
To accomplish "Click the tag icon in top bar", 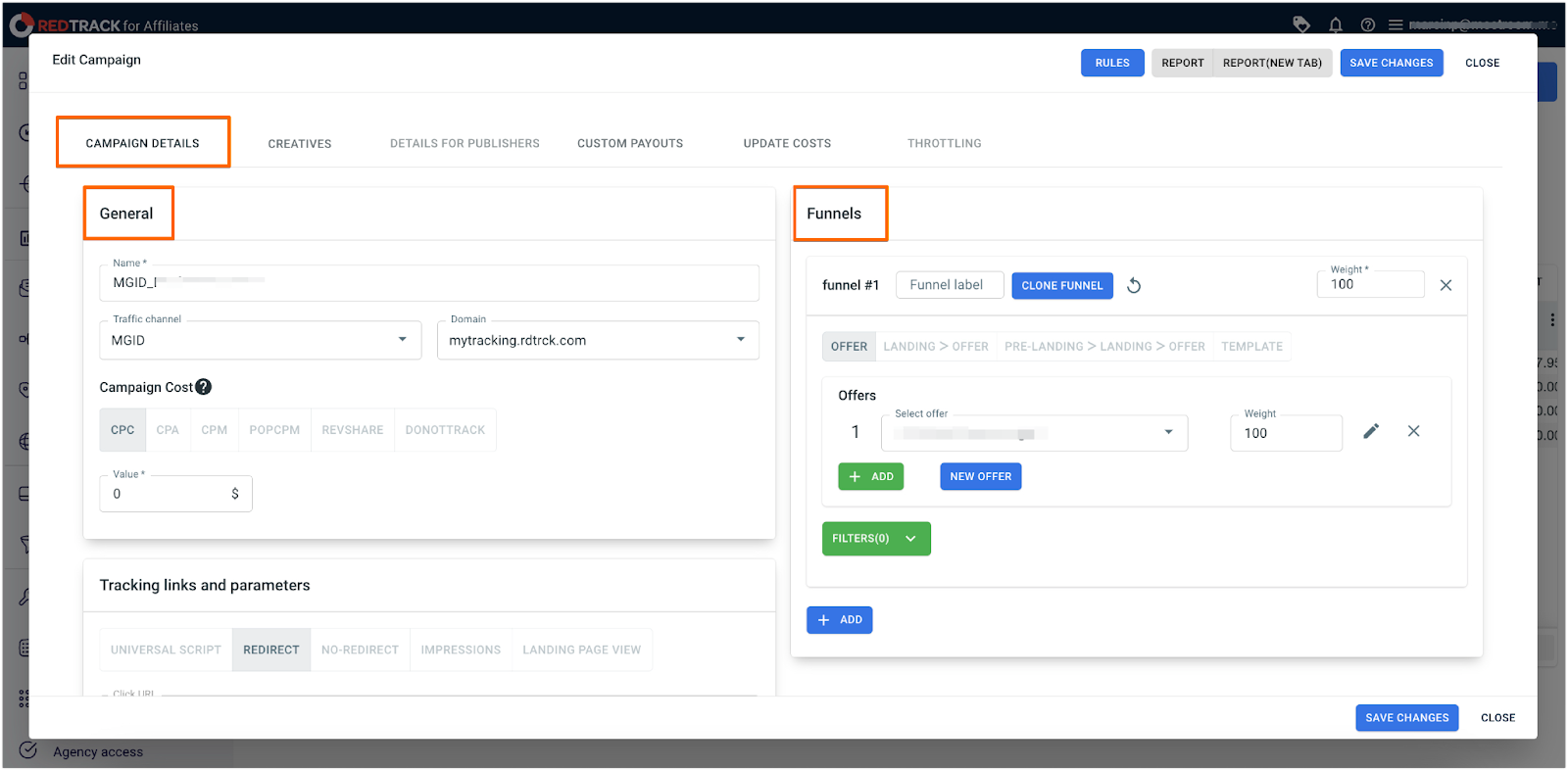I will pyautogui.click(x=1301, y=24).
